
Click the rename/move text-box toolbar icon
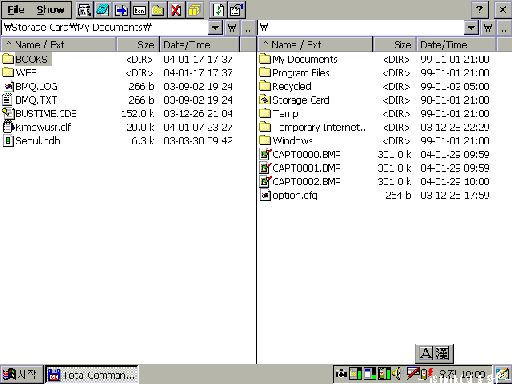point(139,10)
